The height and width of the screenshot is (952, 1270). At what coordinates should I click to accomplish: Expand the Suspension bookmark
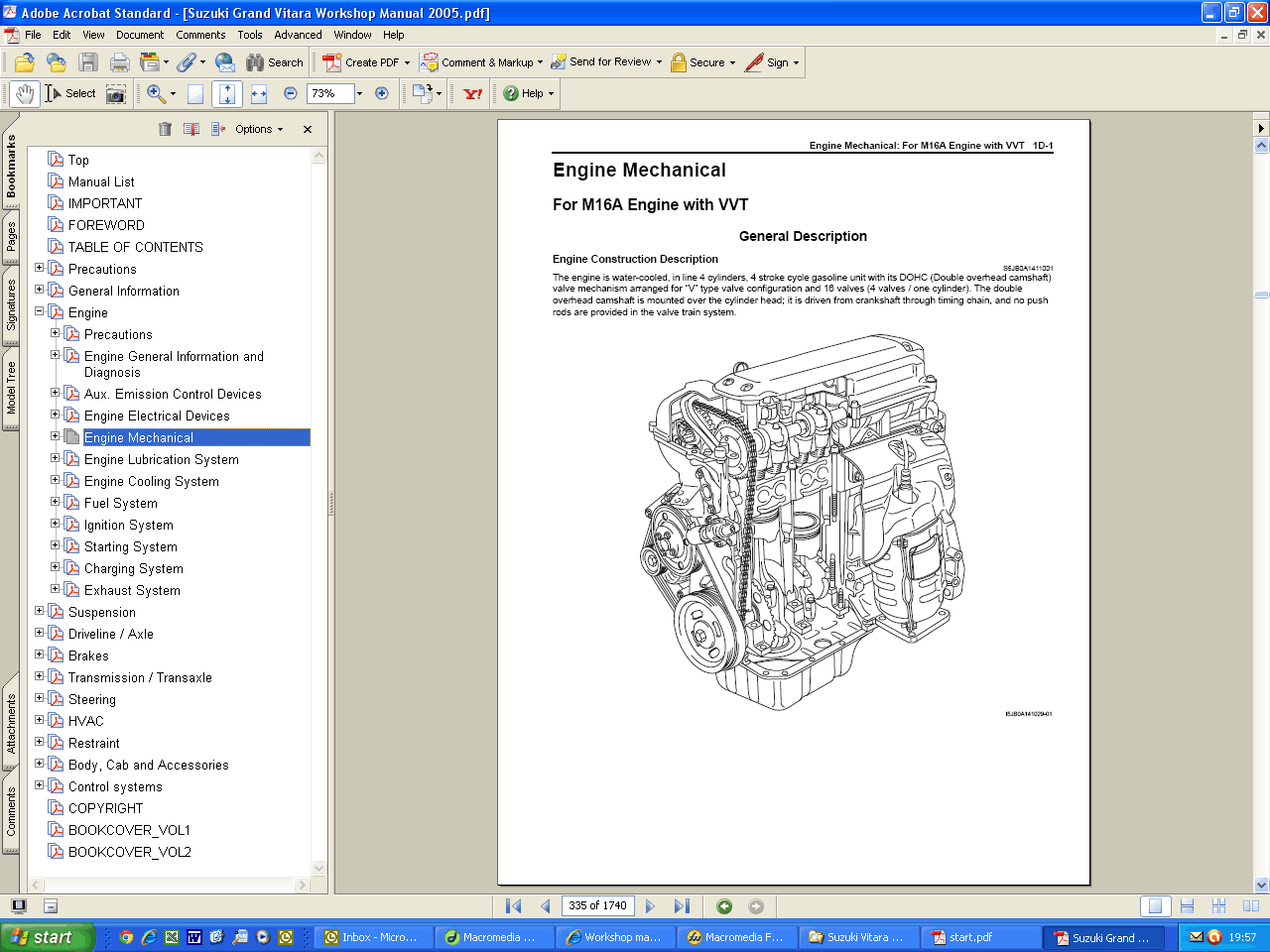pyautogui.click(x=40, y=611)
